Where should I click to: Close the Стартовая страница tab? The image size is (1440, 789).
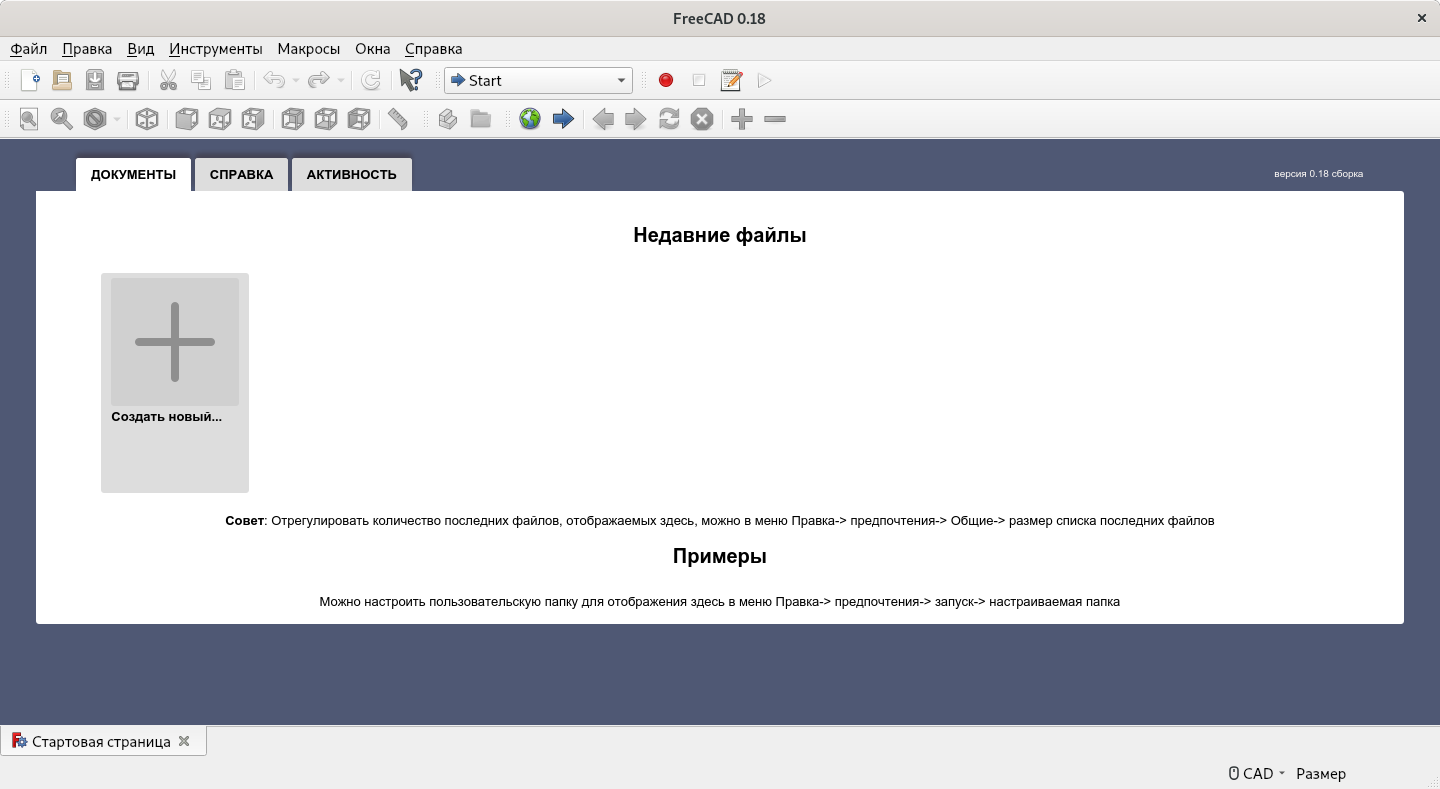tap(183, 741)
